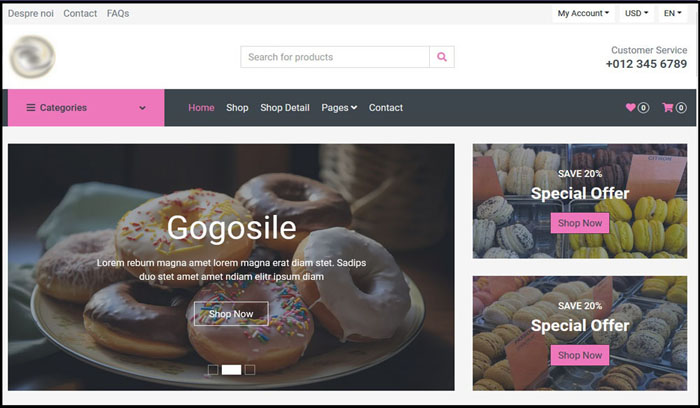The width and height of the screenshot is (700, 408).
Task: Click the round site logo
Action: [x=33, y=57]
